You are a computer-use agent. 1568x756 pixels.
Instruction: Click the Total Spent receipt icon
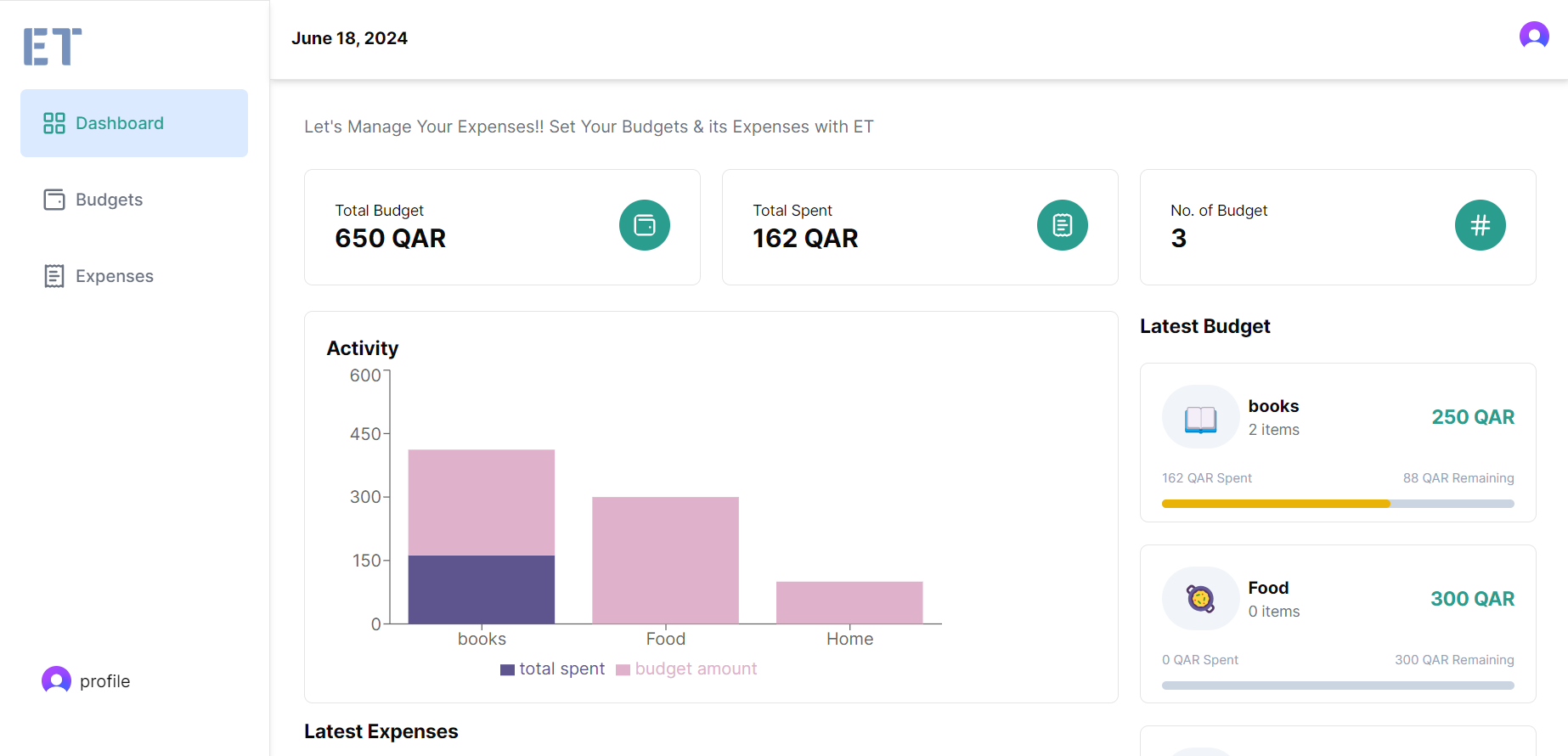click(x=1063, y=225)
